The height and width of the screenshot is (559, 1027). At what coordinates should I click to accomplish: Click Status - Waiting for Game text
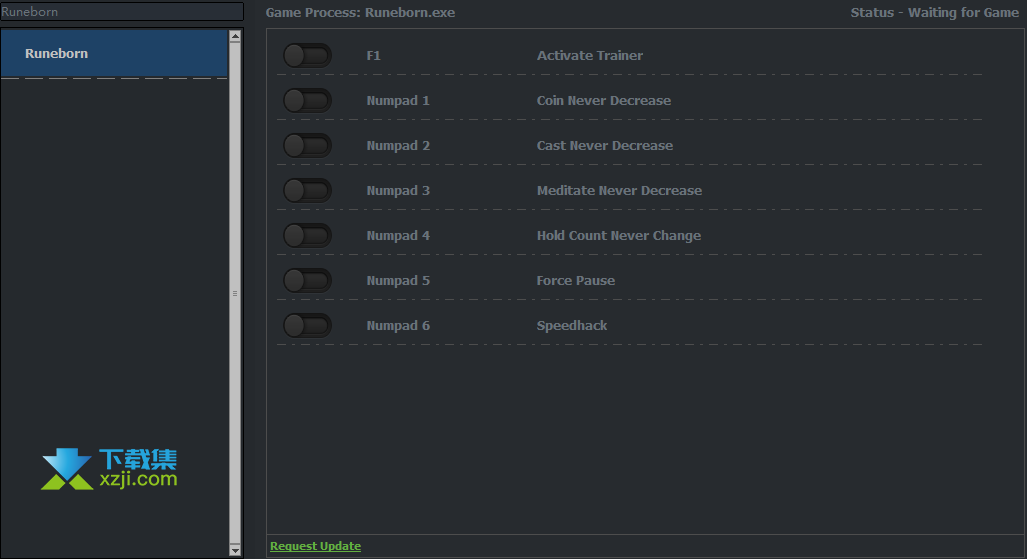934,13
